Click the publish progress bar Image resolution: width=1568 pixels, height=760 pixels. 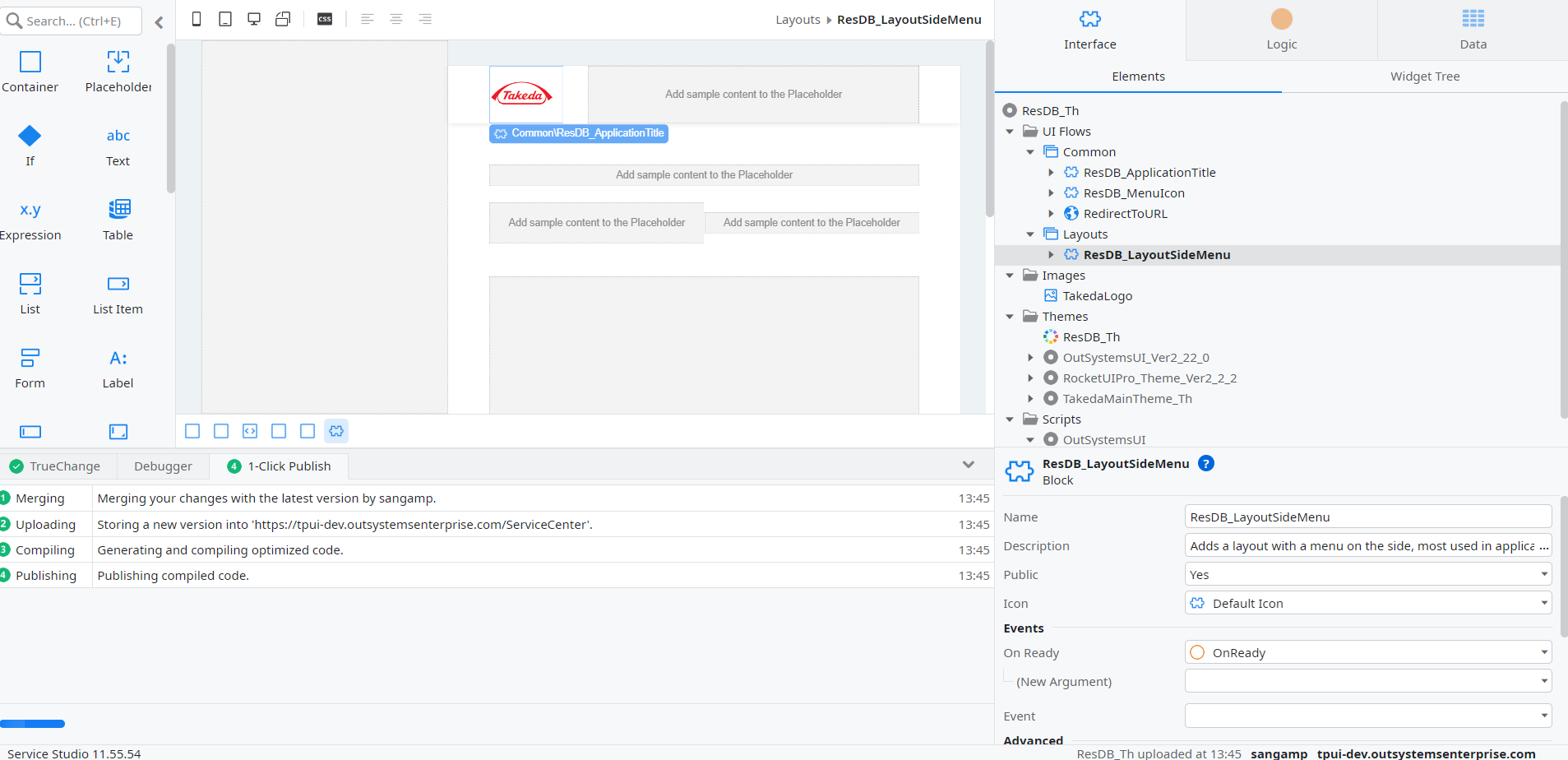tap(33, 724)
